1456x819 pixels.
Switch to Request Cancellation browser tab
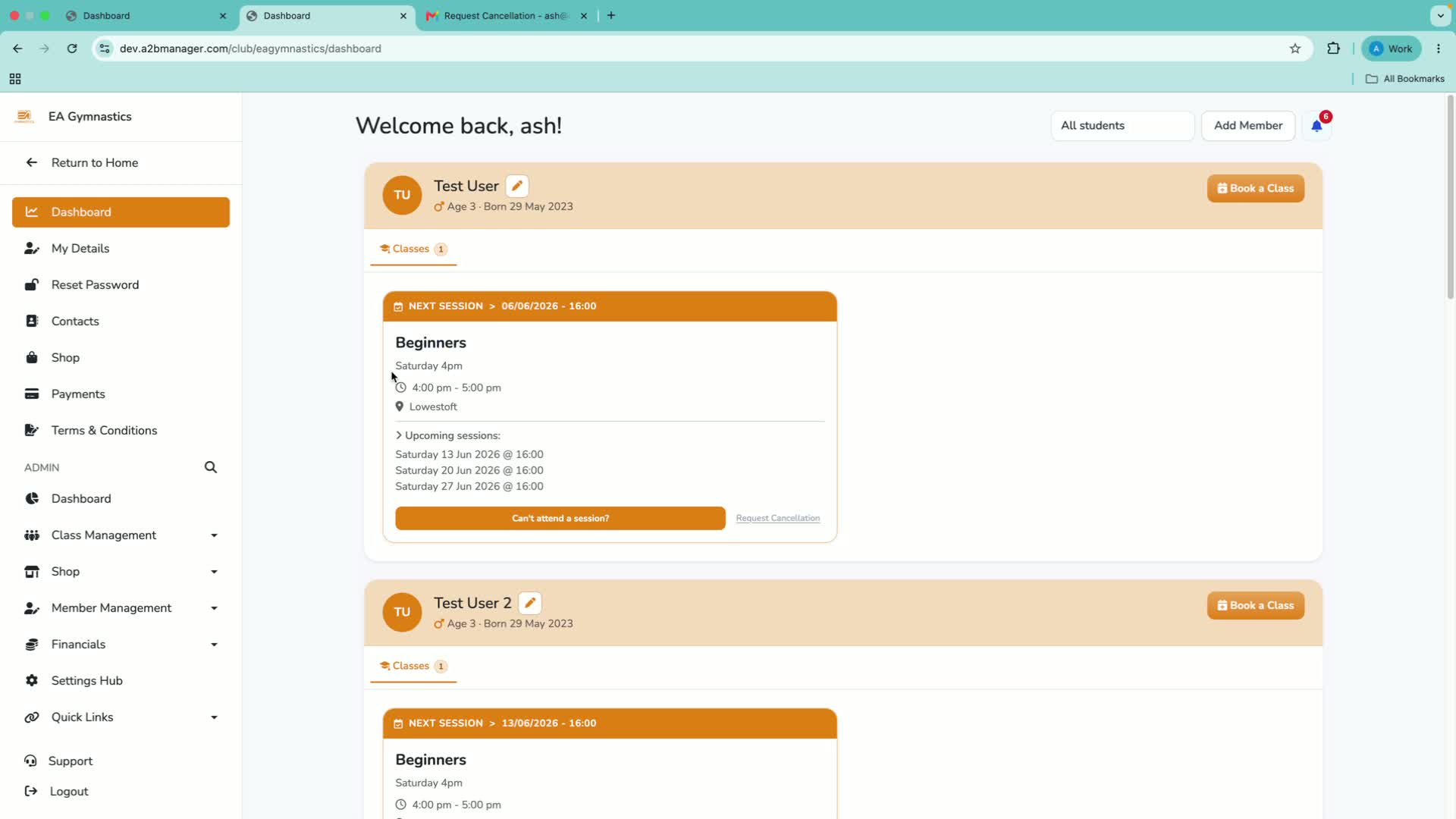coord(507,16)
